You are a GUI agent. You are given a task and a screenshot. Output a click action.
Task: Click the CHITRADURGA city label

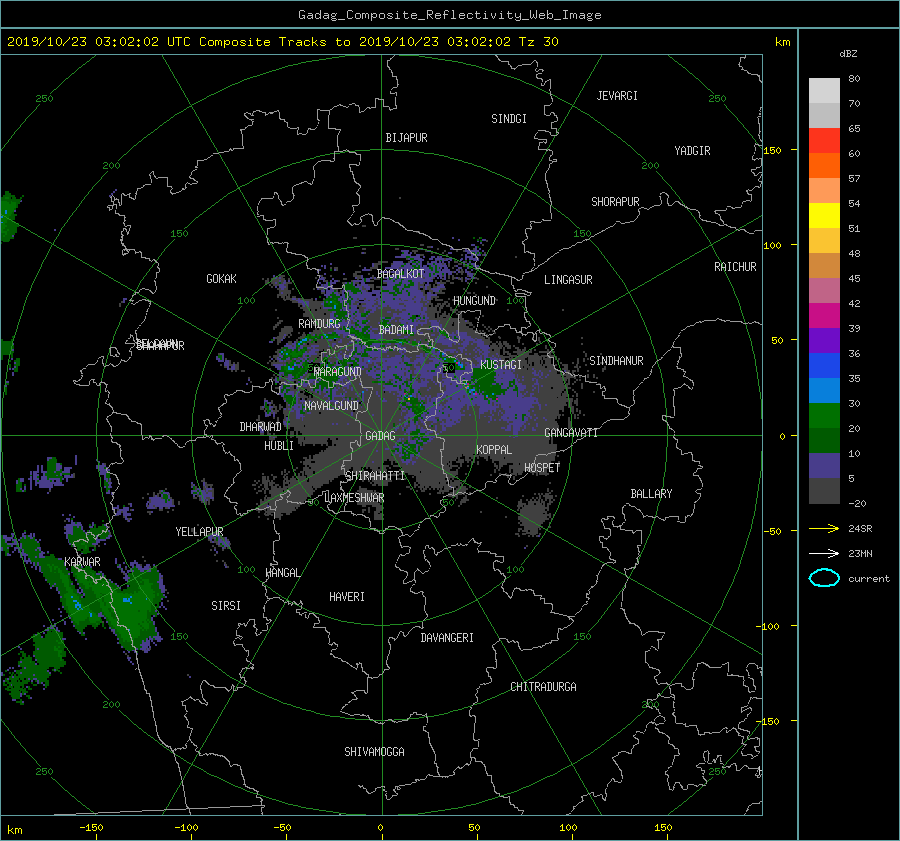(x=543, y=687)
